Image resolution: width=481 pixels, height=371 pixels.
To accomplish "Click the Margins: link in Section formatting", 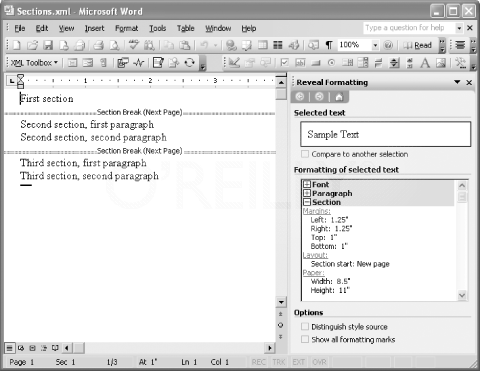I will coord(317,211).
